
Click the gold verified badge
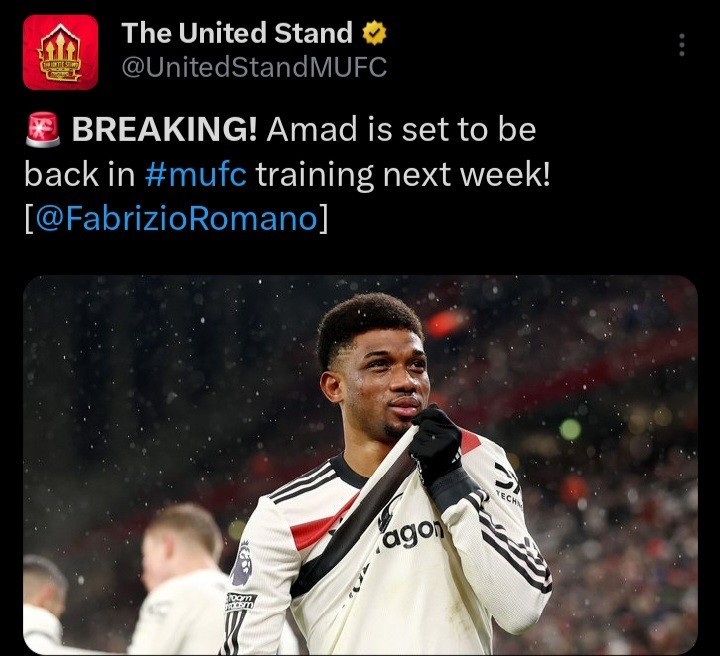[x=375, y=33]
